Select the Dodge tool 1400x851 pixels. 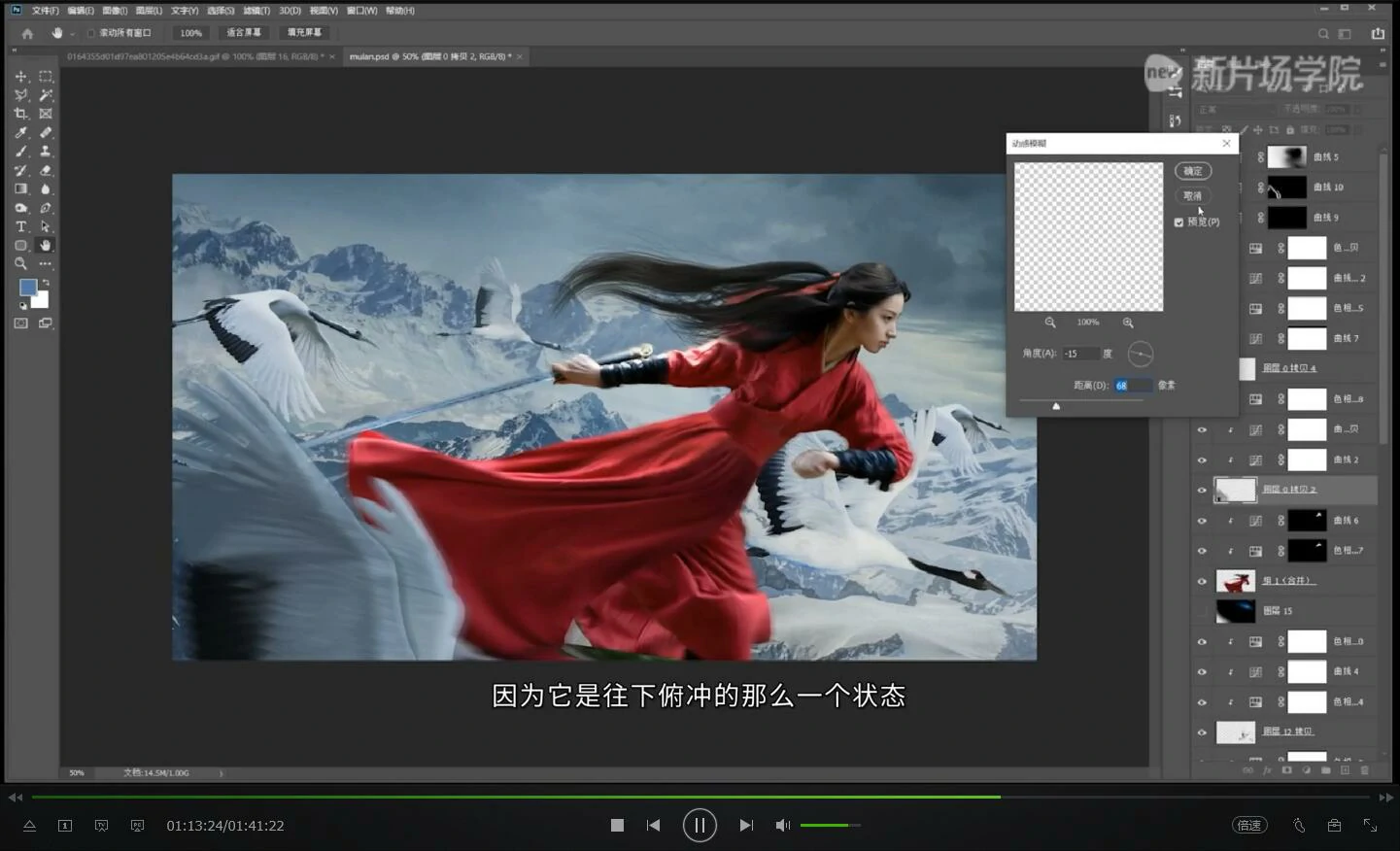[x=20, y=208]
